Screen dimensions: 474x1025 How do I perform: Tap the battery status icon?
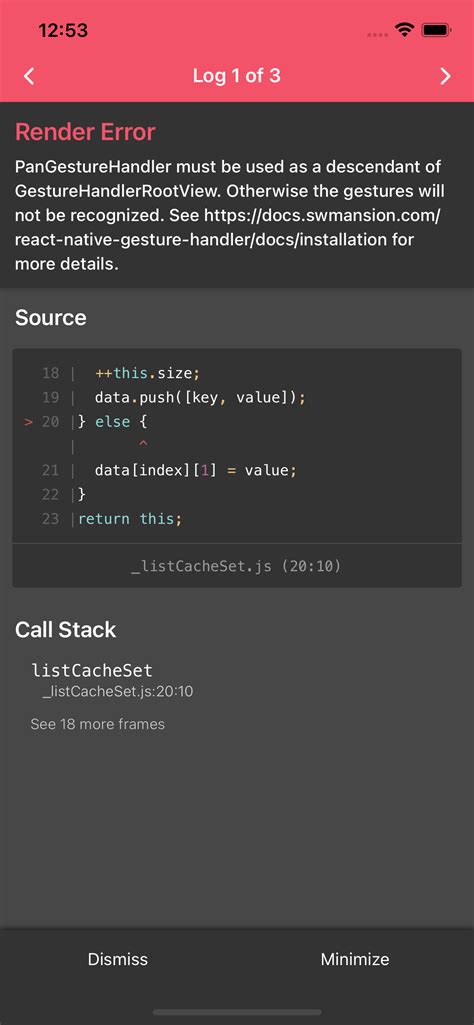435,30
